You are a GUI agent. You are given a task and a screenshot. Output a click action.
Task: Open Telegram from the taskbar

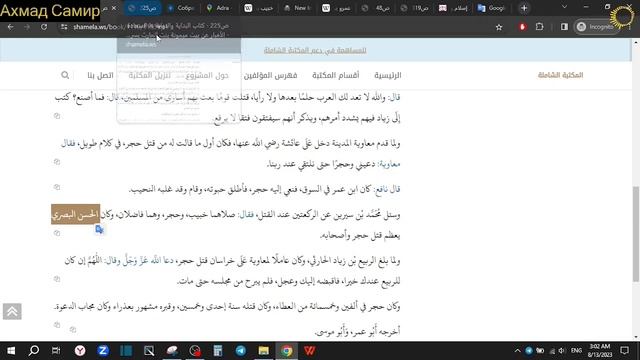[x=241, y=351]
